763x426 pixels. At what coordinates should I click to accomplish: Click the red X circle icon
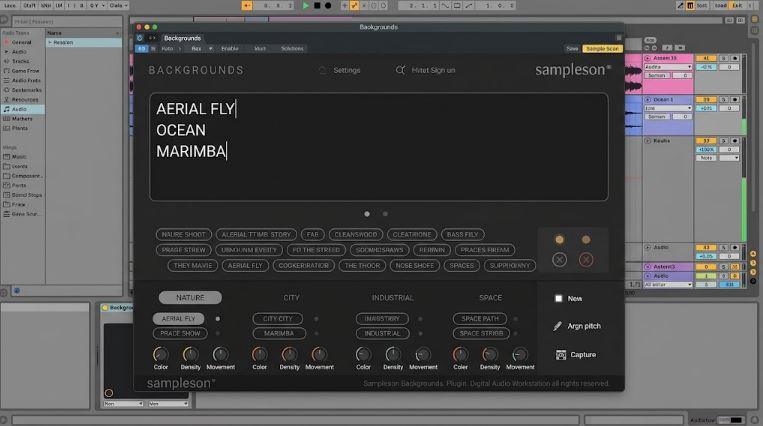coord(586,260)
